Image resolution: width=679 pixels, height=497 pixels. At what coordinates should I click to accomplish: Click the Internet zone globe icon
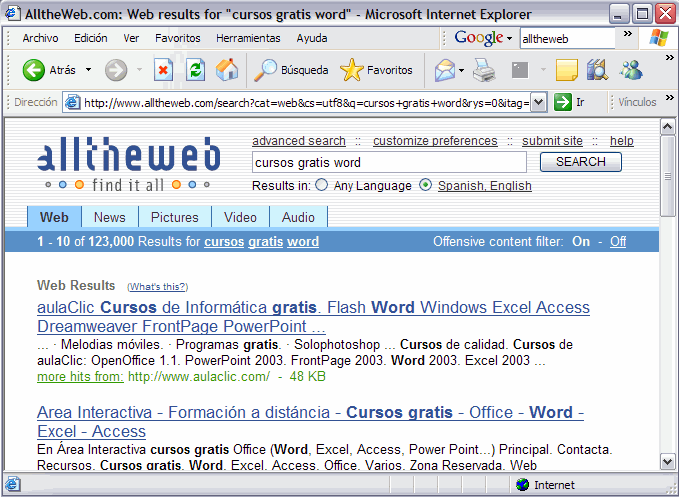(523, 484)
